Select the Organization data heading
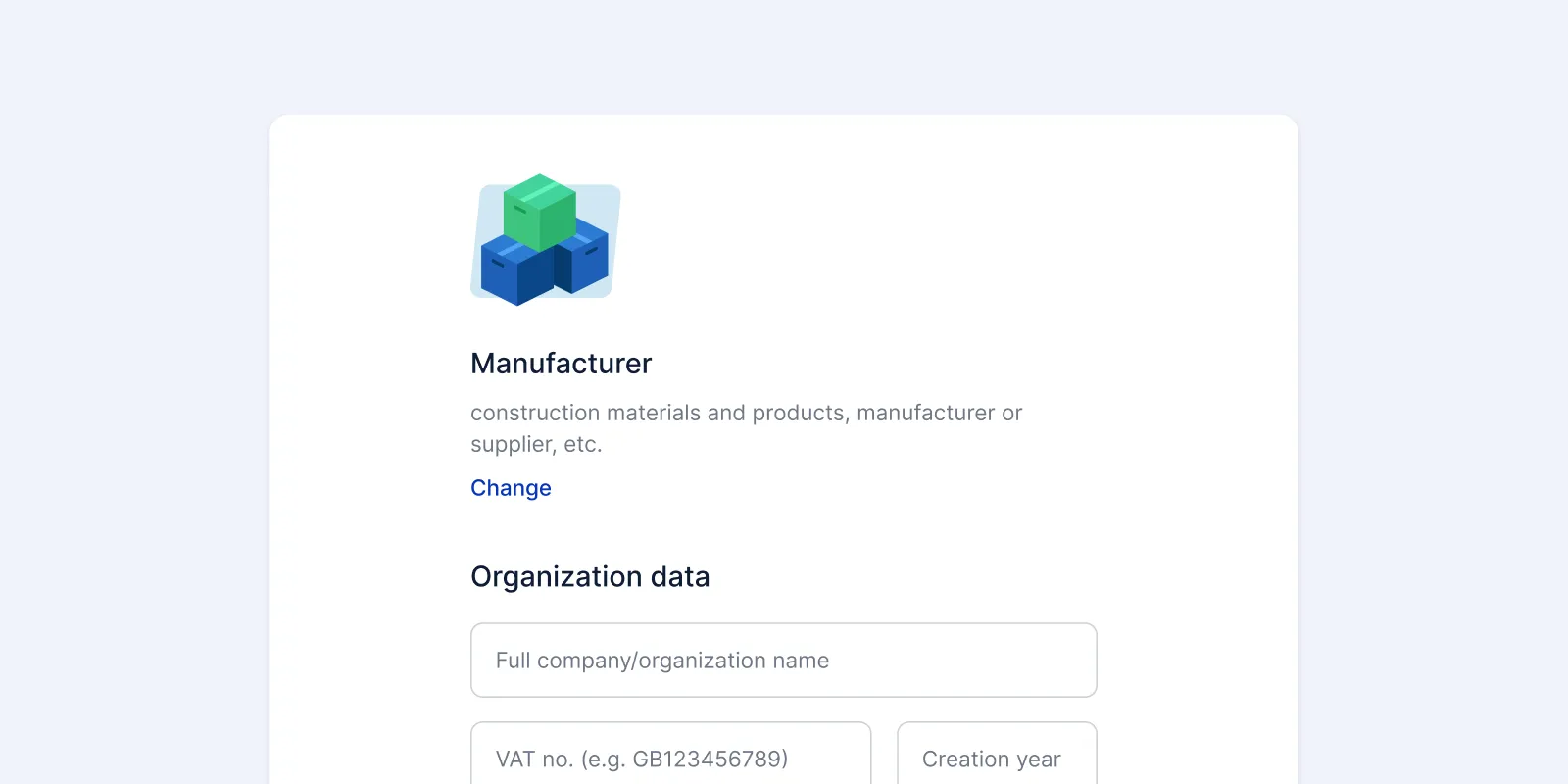Viewport: 1568px width, 784px height. point(590,576)
